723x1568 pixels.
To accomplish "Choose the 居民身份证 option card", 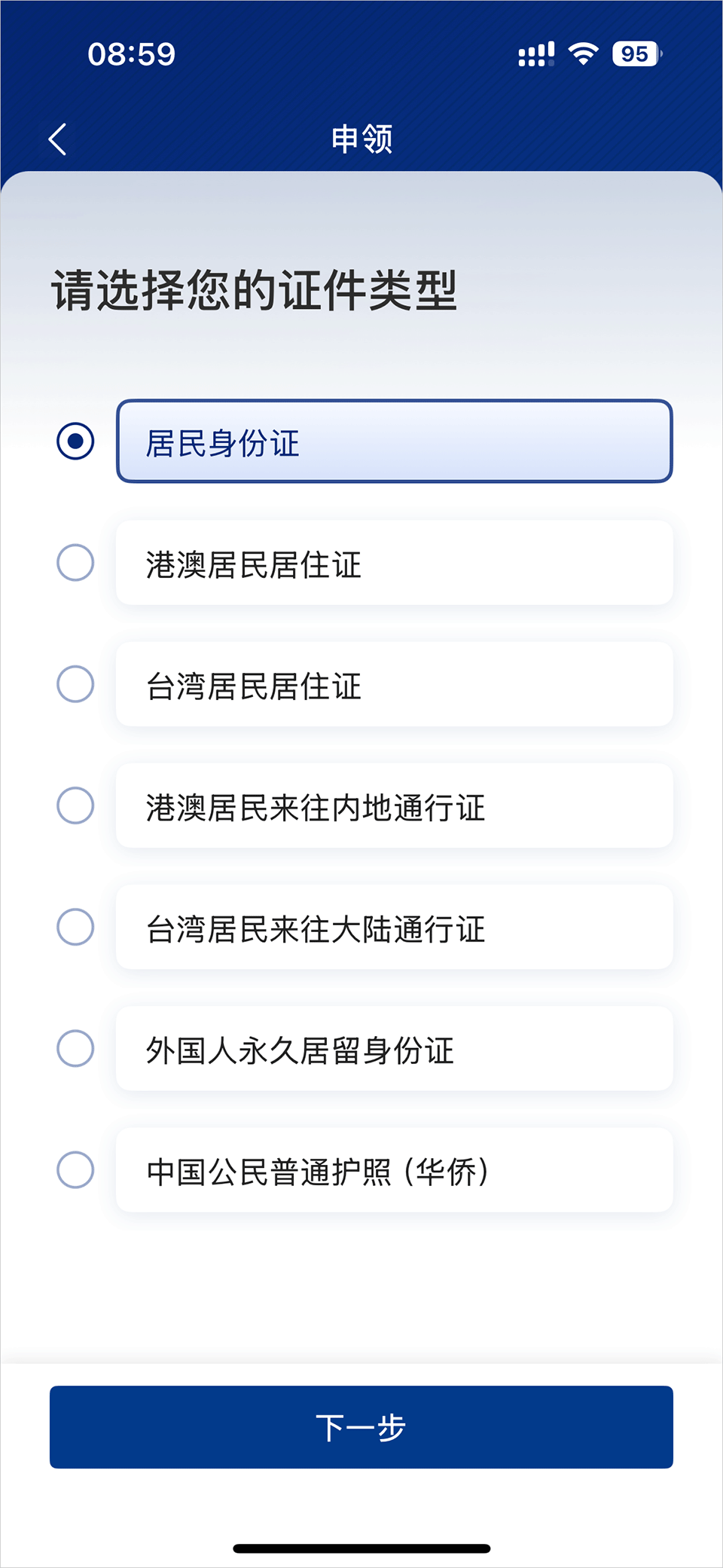I will [x=394, y=442].
